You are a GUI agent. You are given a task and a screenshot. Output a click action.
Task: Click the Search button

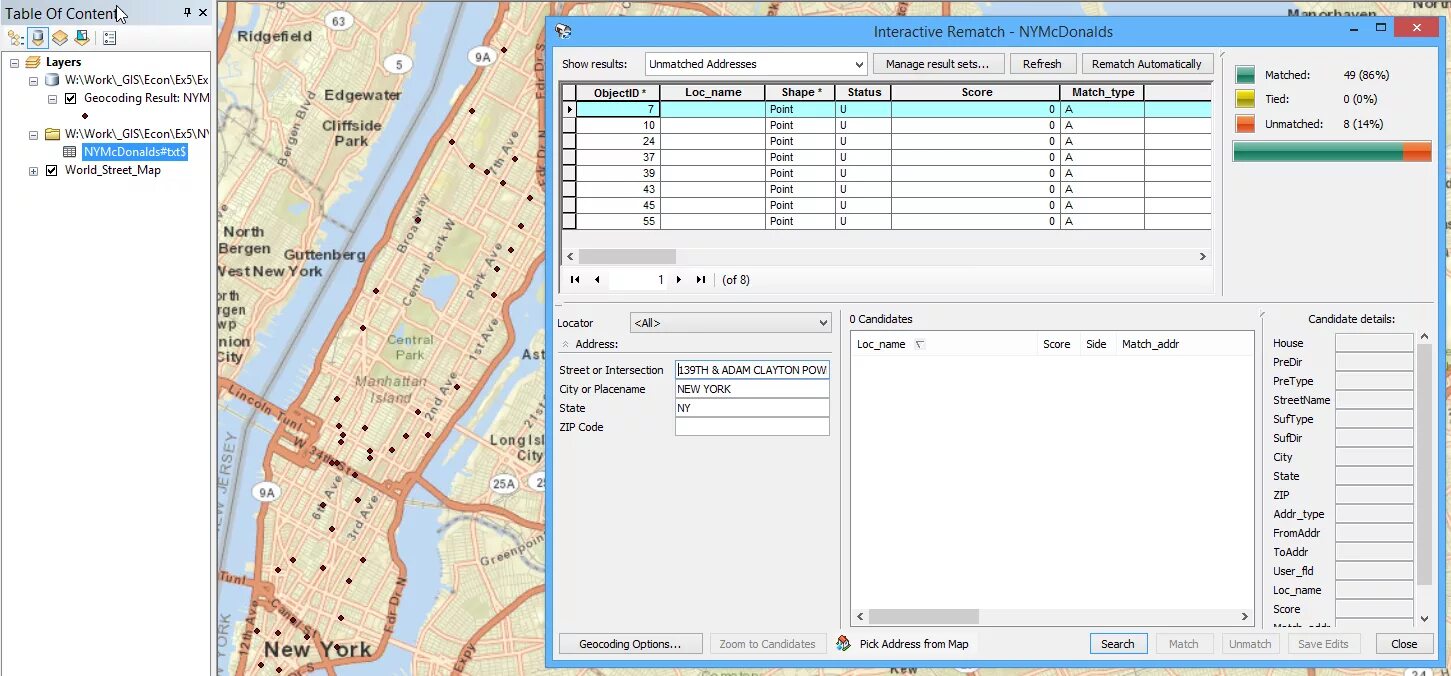(x=1117, y=644)
